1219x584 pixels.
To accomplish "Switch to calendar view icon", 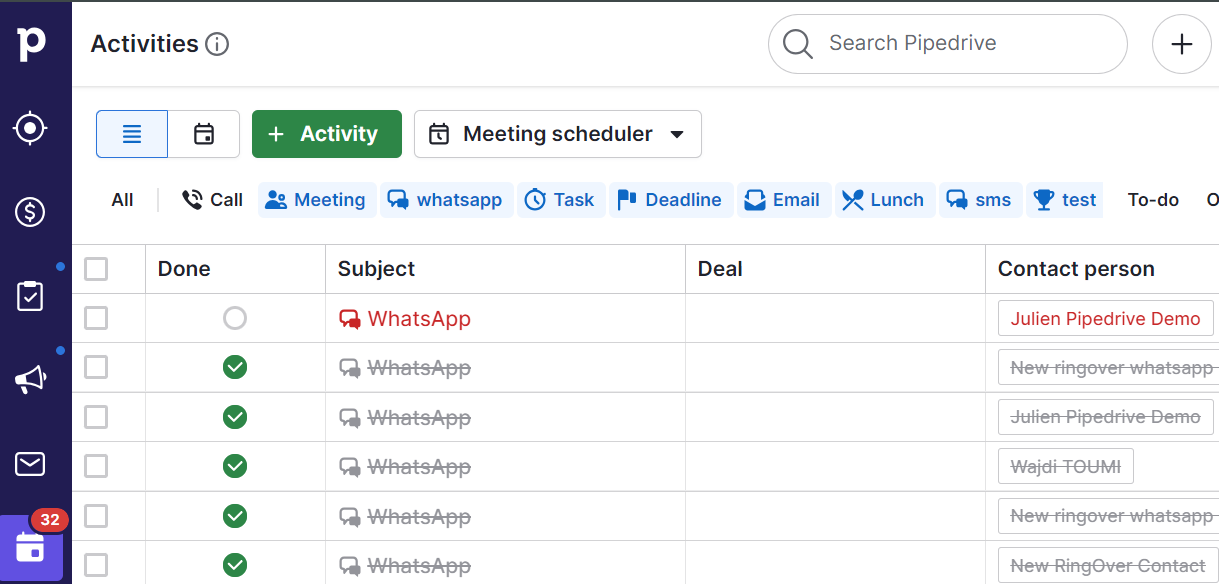I will [x=204, y=134].
